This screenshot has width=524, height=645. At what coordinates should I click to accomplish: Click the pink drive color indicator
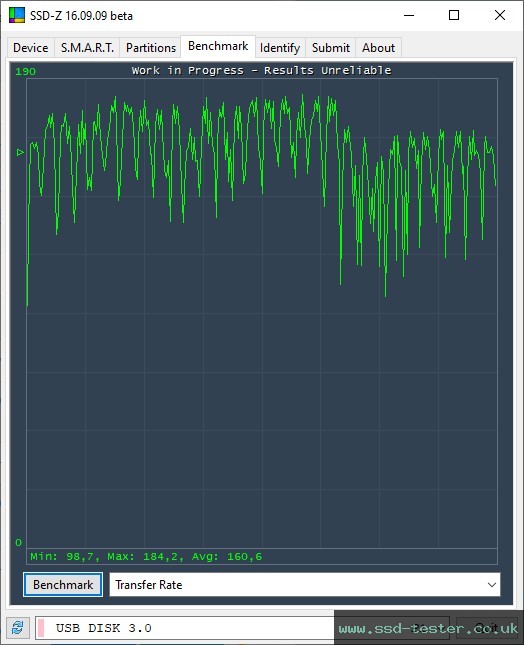click(x=41, y=628)
